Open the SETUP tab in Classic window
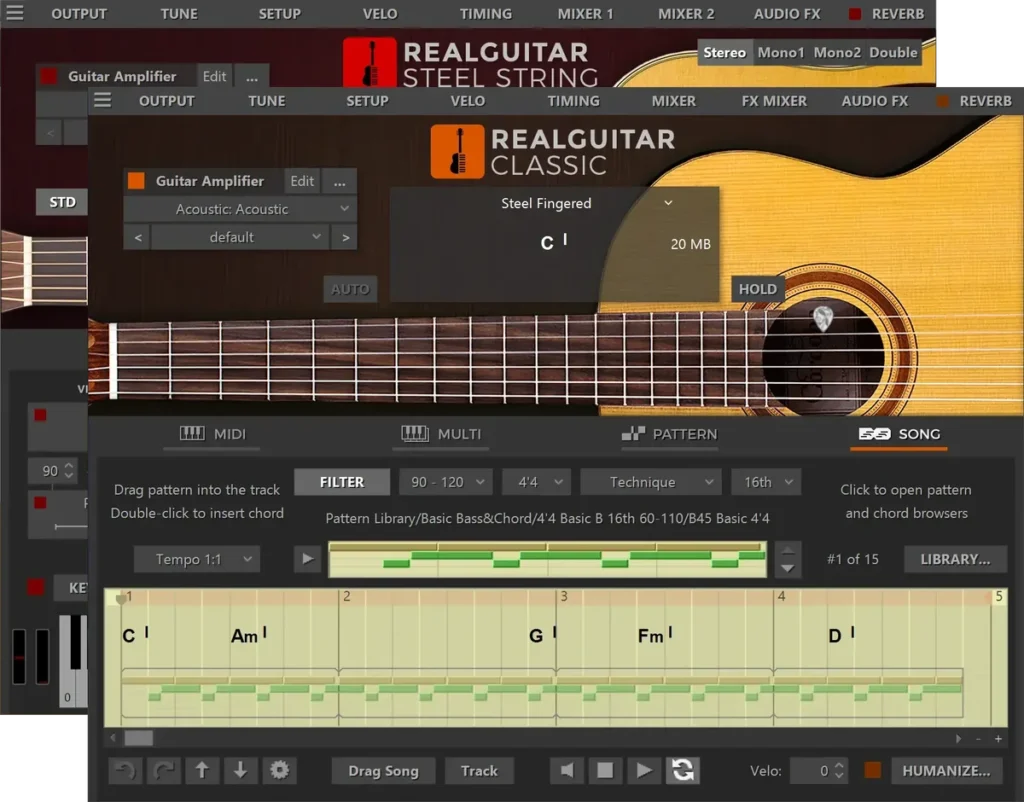Screen dimensions: 1024x802 point(367,101)
